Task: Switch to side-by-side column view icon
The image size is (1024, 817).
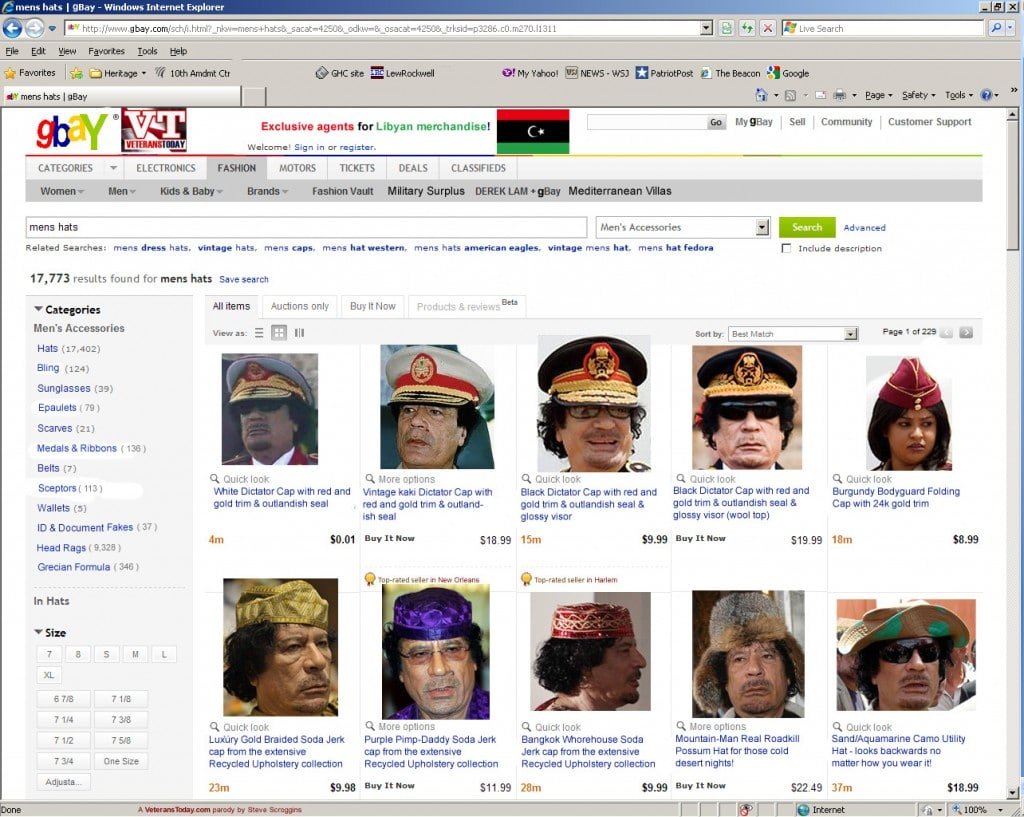Action: [299, 333]
